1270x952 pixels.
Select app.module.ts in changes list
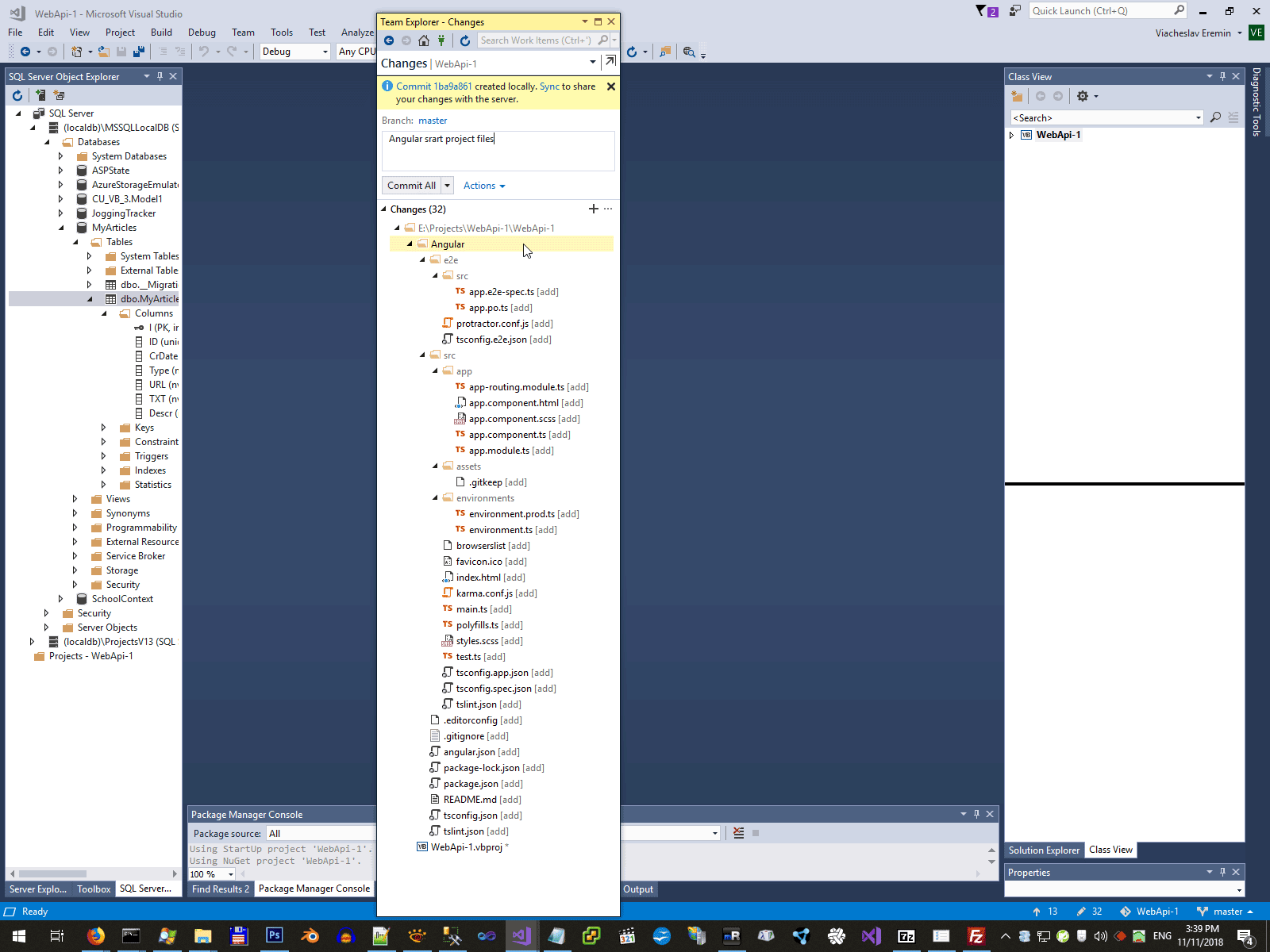coord(498,451)
